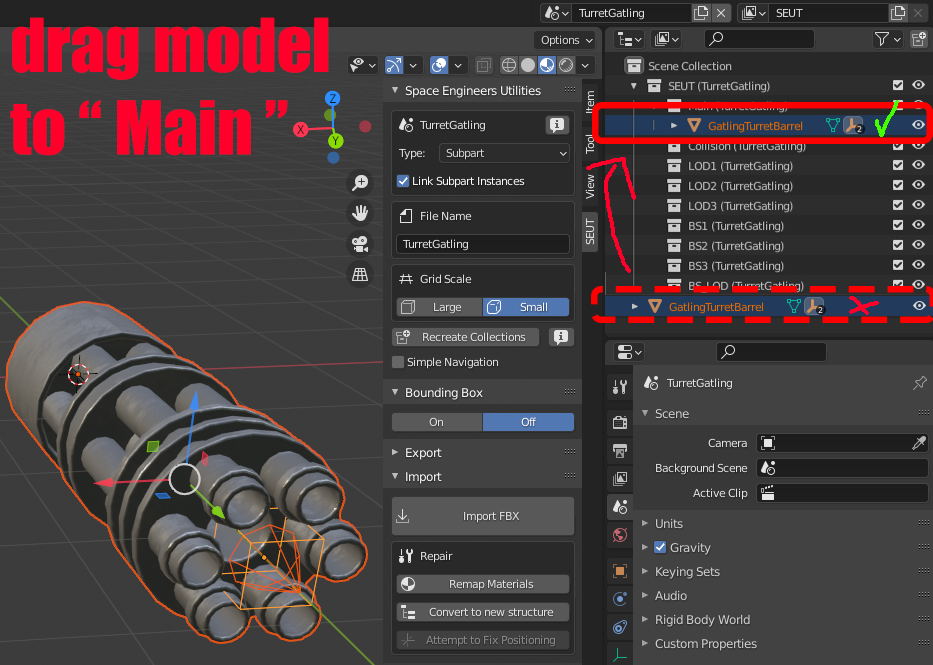Pin the properties editor with the pin icon

[x=919, y=383]
